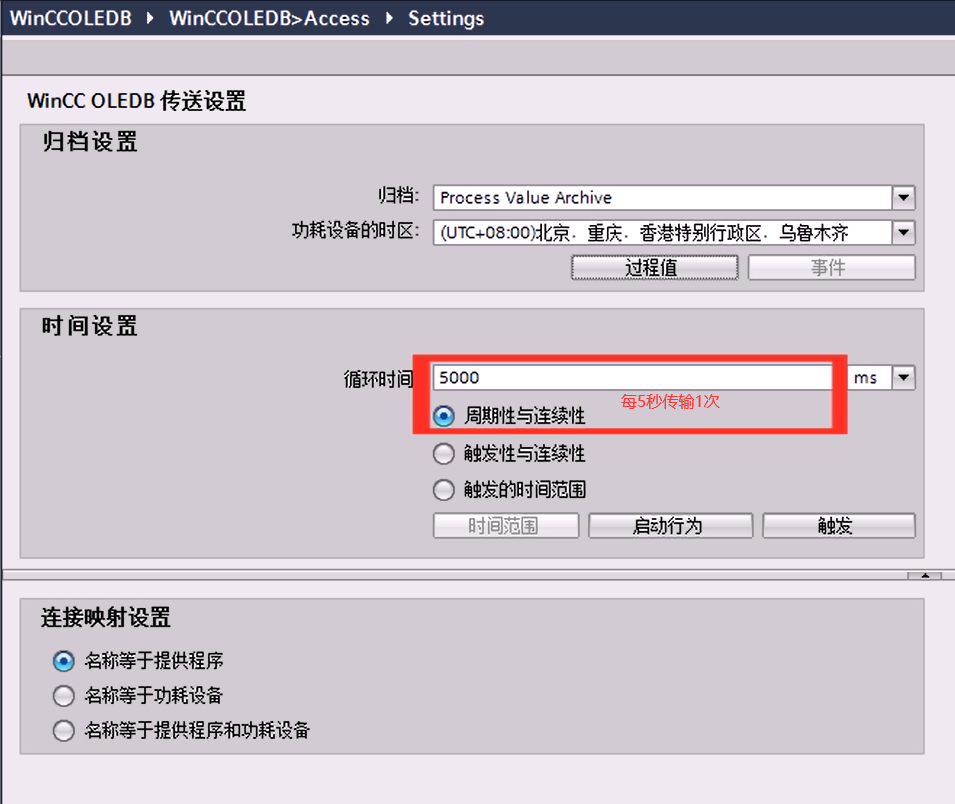This screenshot has width=955, height=804.
Task: Open the 归档 archive dropdown
Action: coord(903,197)
